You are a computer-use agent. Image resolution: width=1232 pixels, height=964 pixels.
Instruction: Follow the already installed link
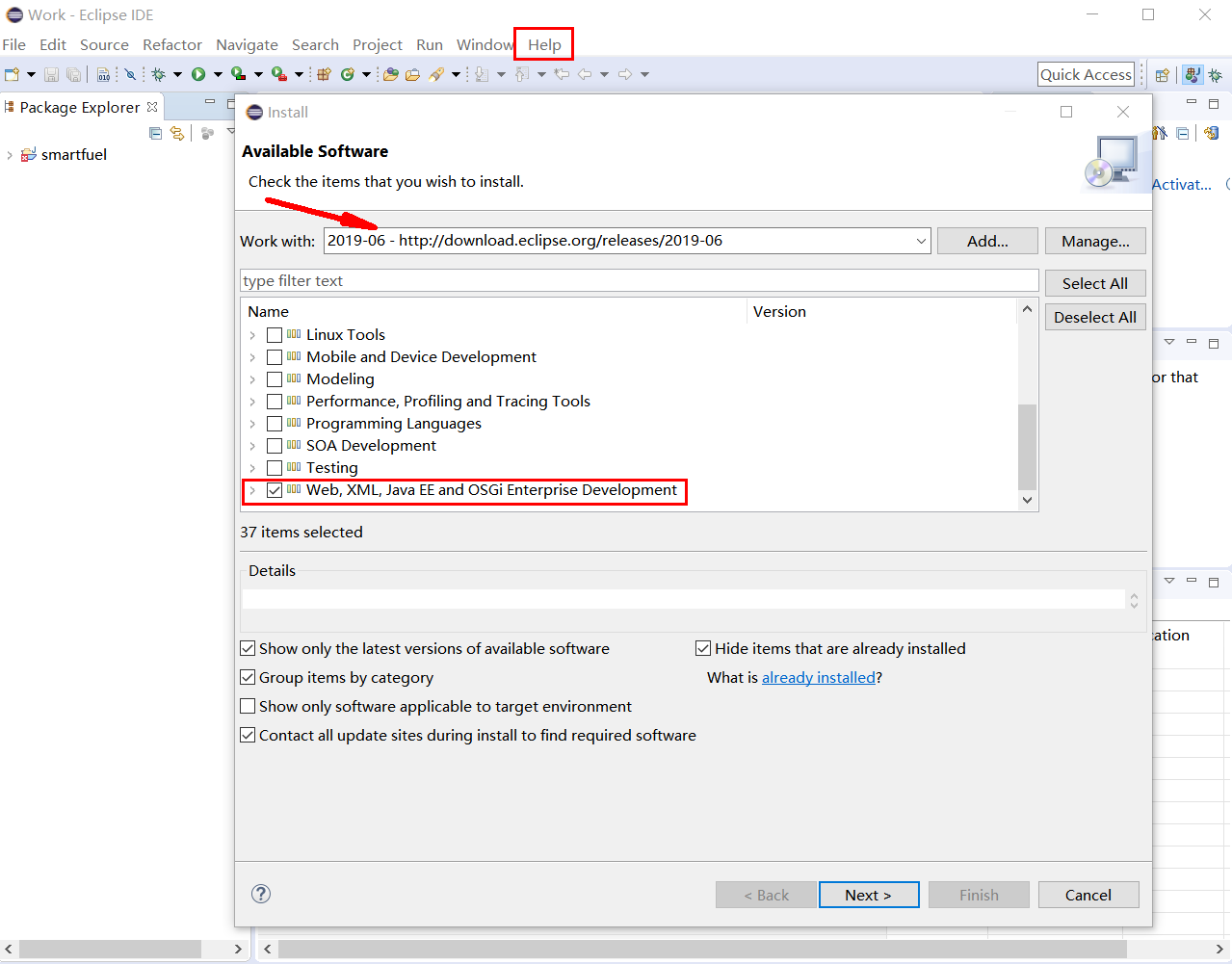point(818,677)
